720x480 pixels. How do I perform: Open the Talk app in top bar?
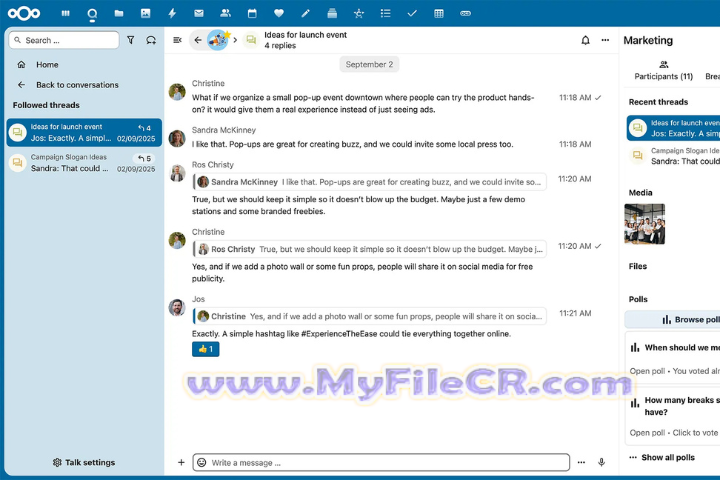tap(92, 14)
